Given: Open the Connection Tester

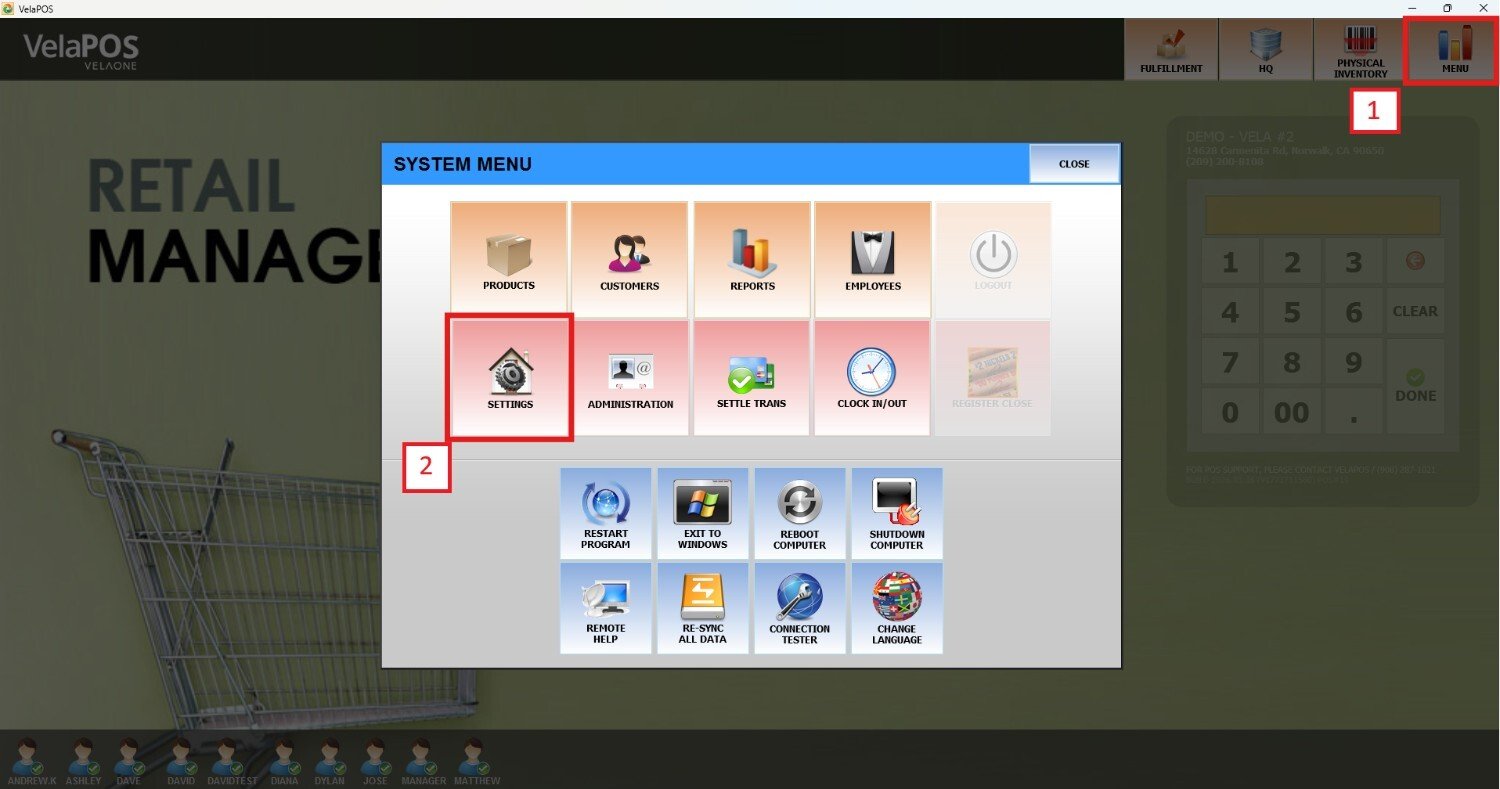Looking at the screenshot, I should 799,608.
